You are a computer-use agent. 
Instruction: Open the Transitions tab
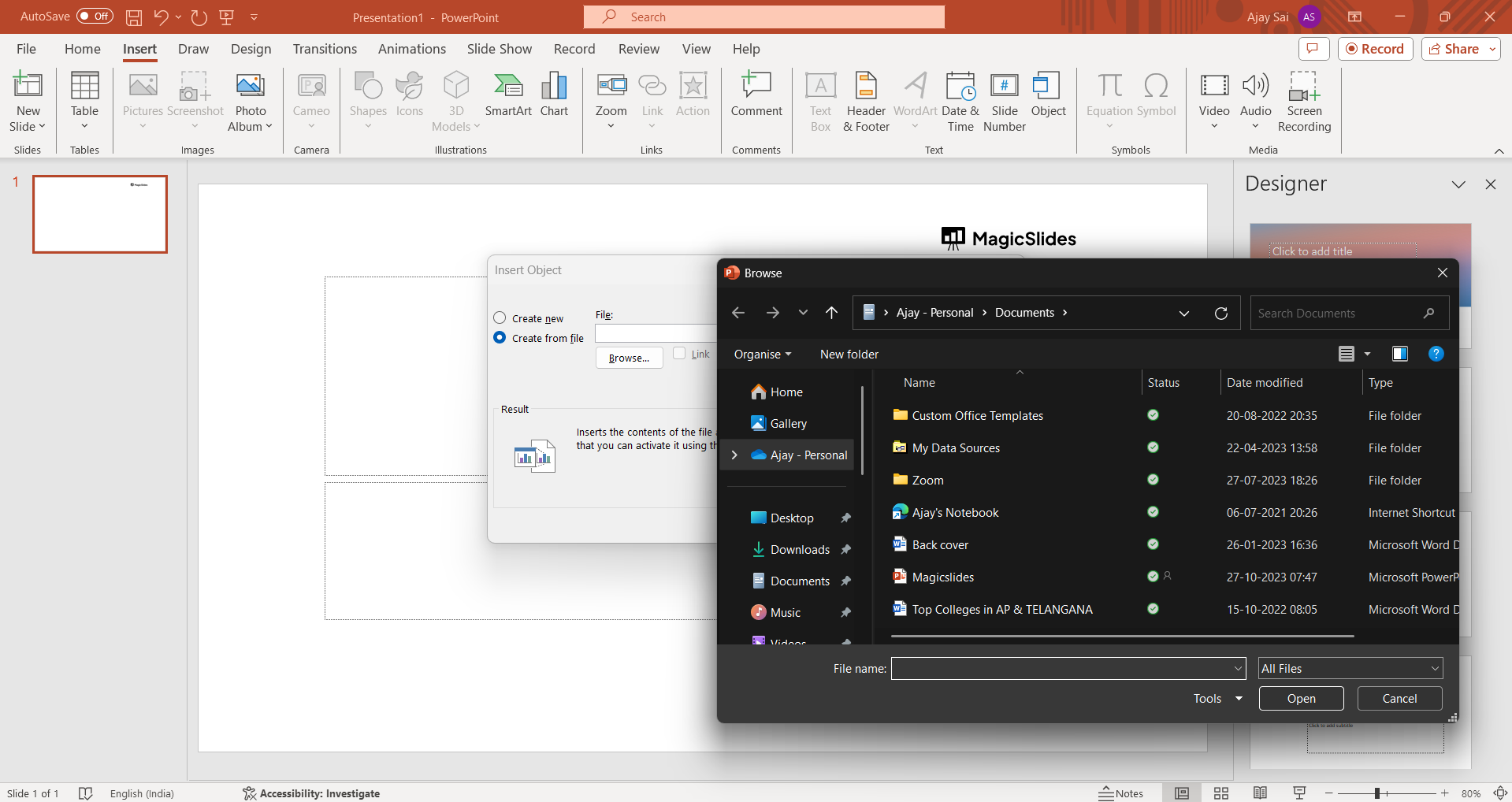(325, 49)
